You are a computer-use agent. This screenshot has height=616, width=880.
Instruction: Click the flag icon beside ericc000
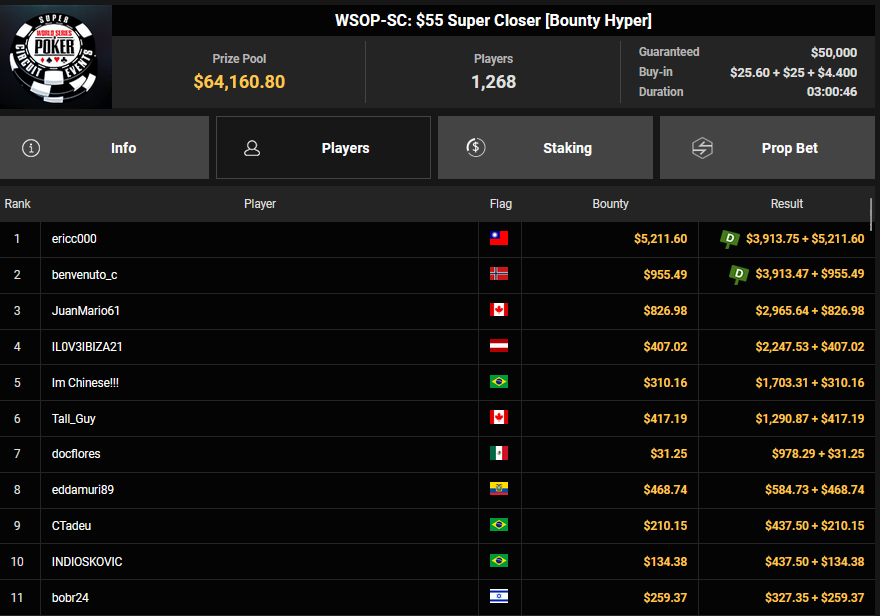498,239
